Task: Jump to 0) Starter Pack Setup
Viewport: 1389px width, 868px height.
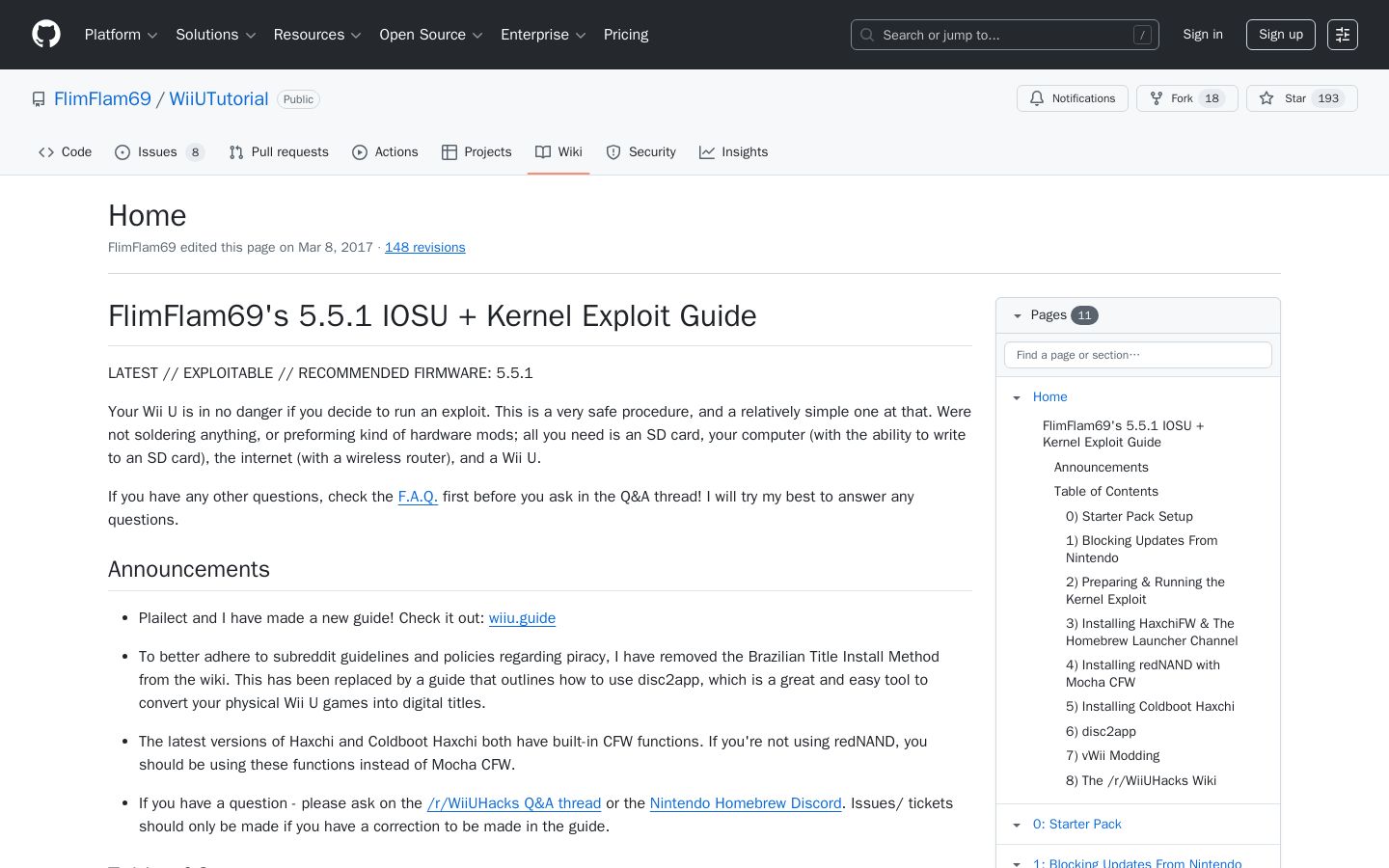Action: tap(1130, 517)
